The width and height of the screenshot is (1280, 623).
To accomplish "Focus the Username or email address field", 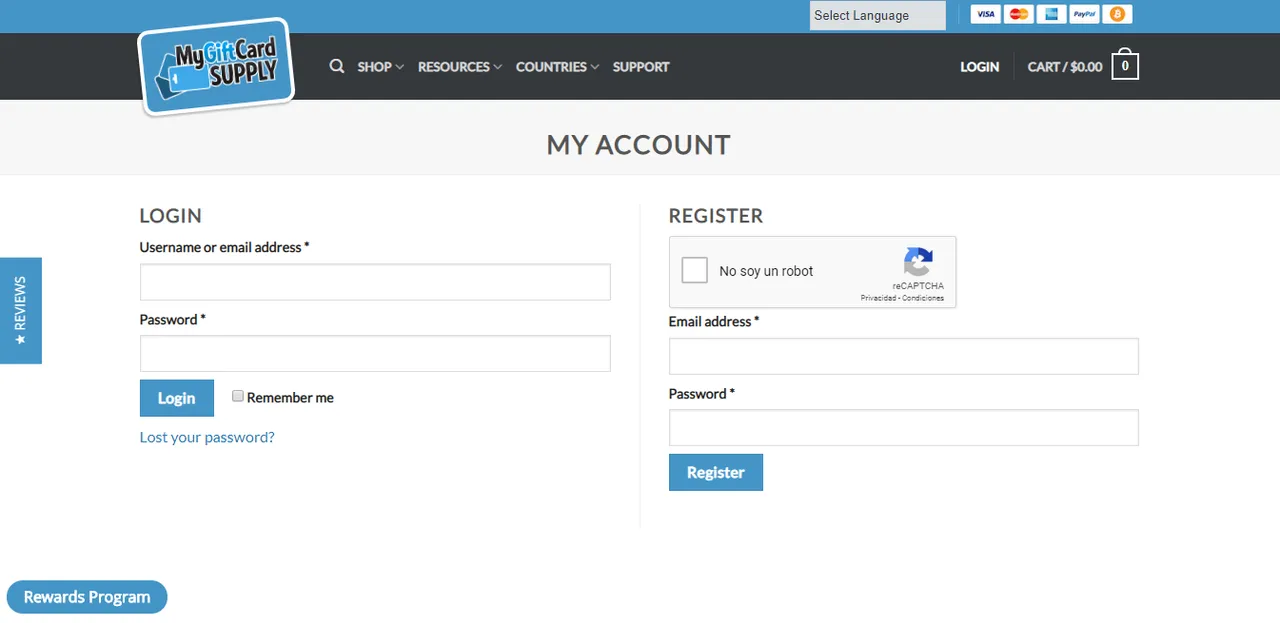I will coord(375,282).
